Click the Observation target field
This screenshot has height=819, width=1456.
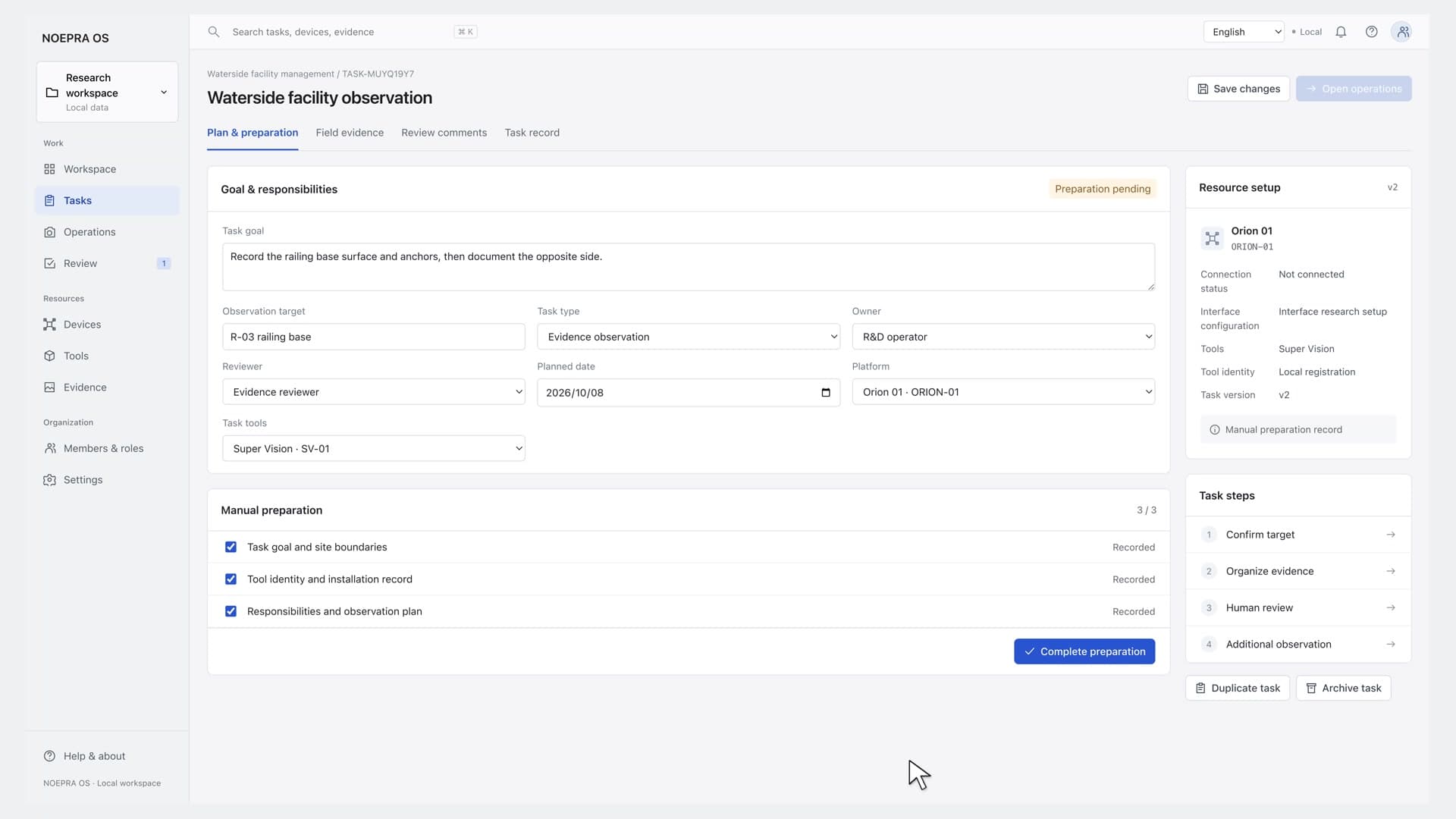coord(373,337)
